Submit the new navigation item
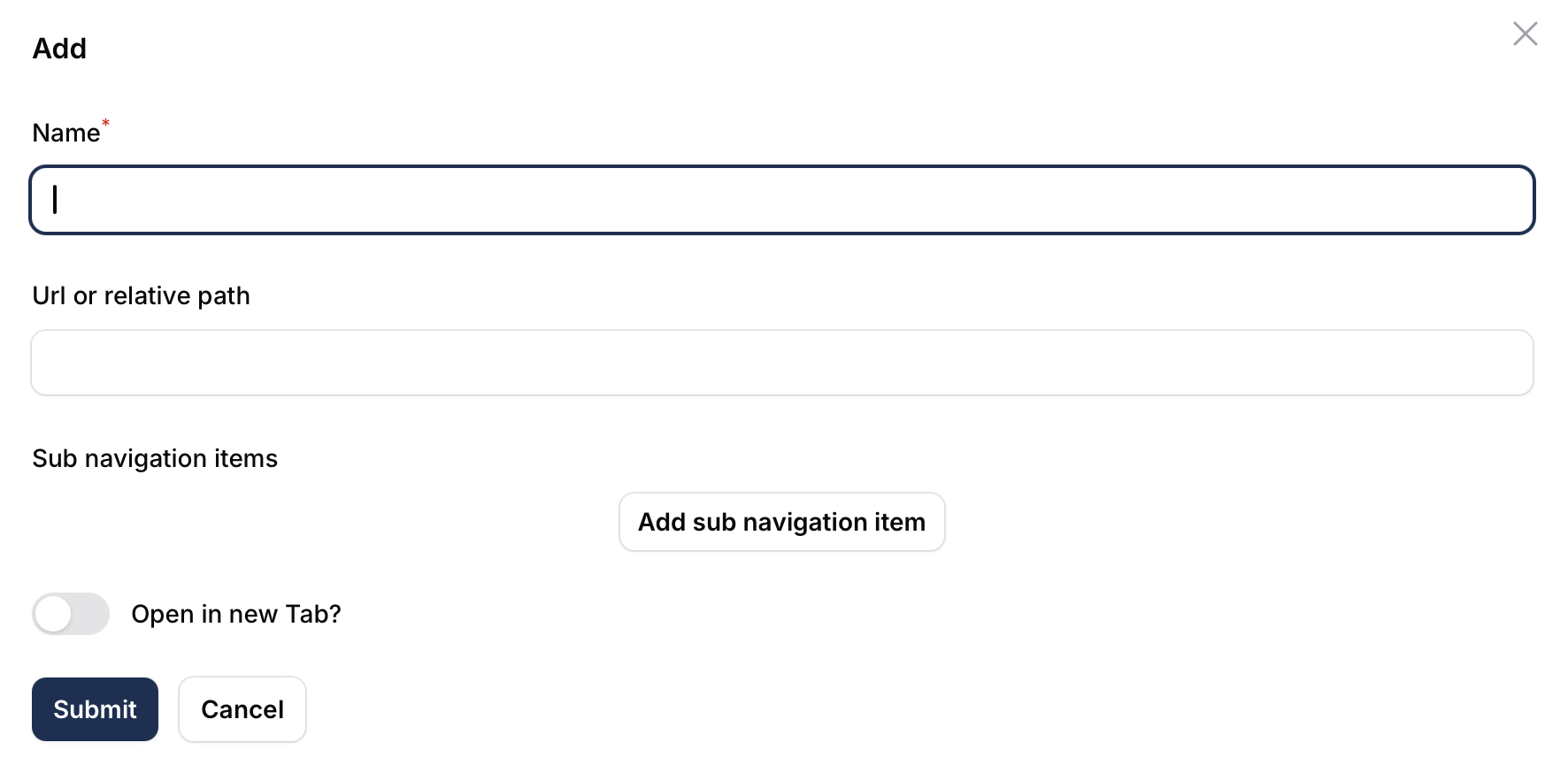 pos(95,709)
